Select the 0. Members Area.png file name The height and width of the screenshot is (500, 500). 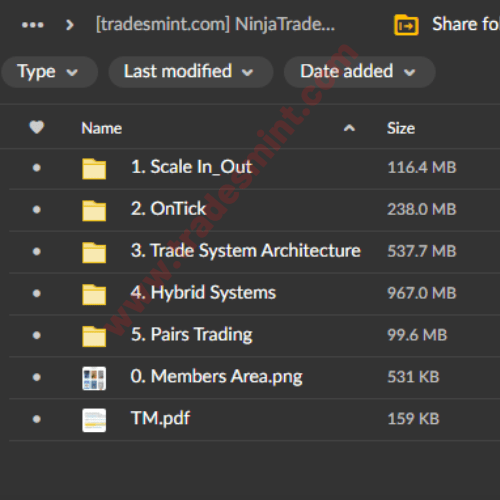coord(217,377)
